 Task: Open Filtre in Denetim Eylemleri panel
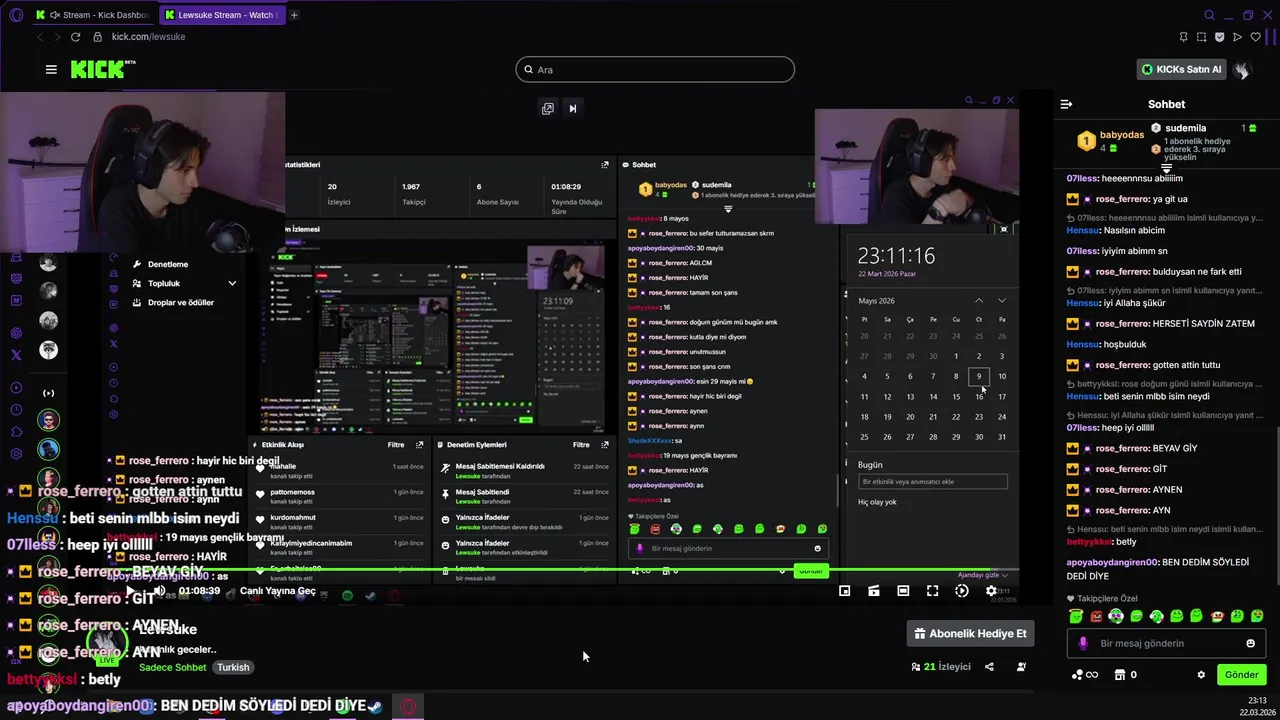point(581,445)
